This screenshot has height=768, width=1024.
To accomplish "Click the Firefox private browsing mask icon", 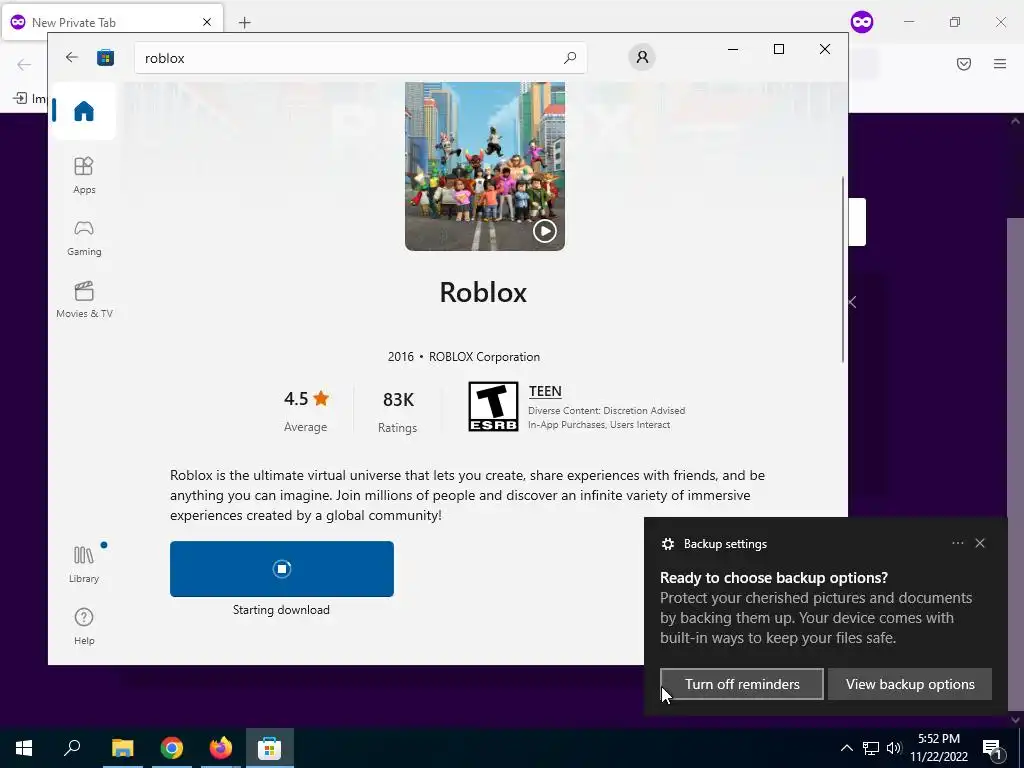I will 862,22.
